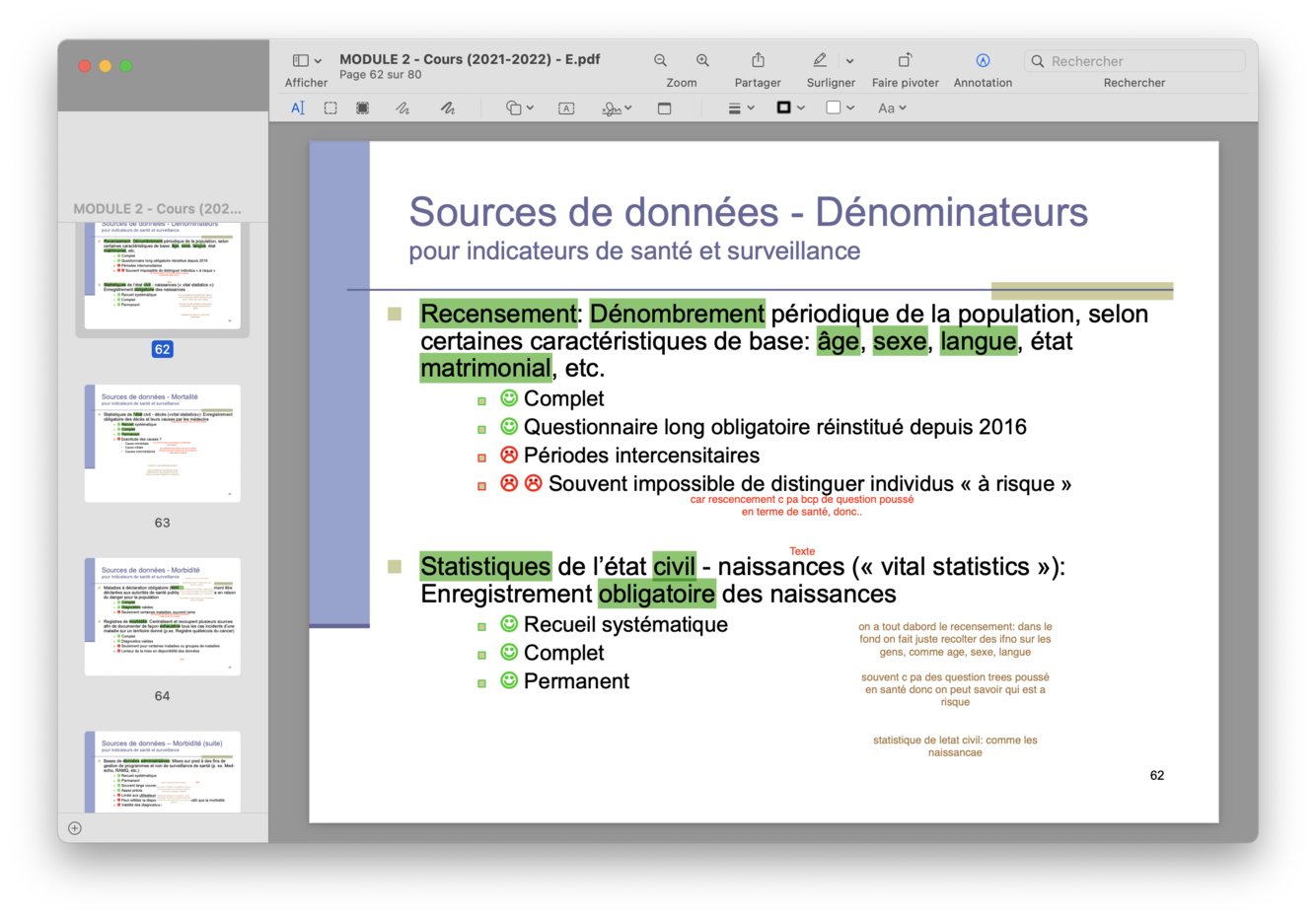Open the Shapes tool menu
The height and width of the screenshot is (919, 1316).
(x=519, y=108)
